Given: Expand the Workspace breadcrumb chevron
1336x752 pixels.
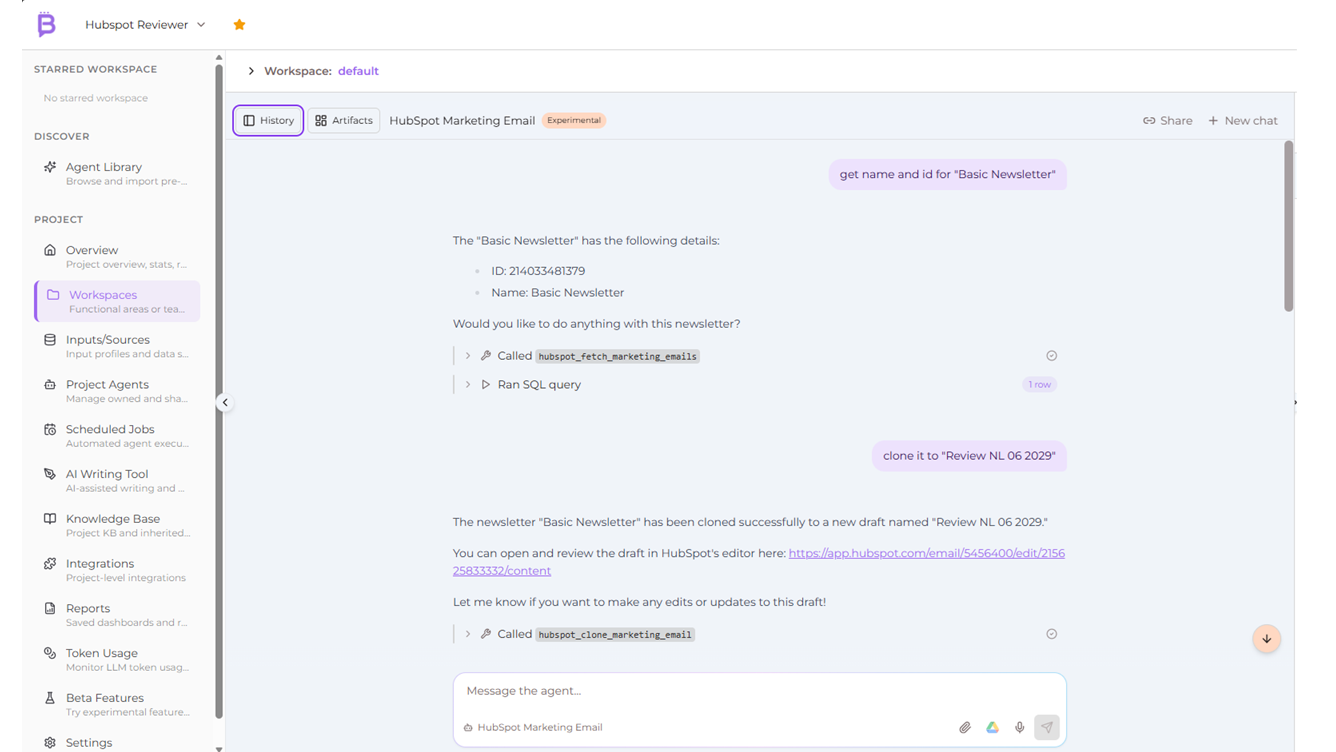Looking at the screenshot, I should pyautogui.click(x=251, y=71).
